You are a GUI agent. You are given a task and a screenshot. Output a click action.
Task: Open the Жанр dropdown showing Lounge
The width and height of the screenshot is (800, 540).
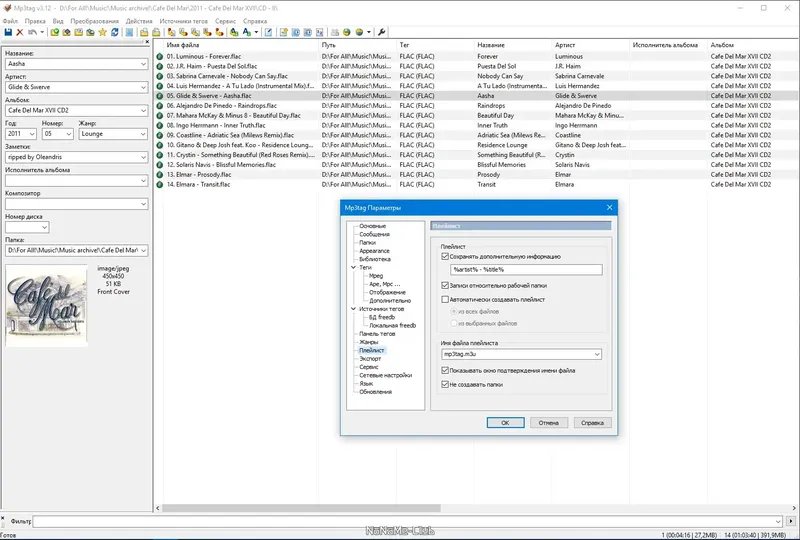(143, 134)
